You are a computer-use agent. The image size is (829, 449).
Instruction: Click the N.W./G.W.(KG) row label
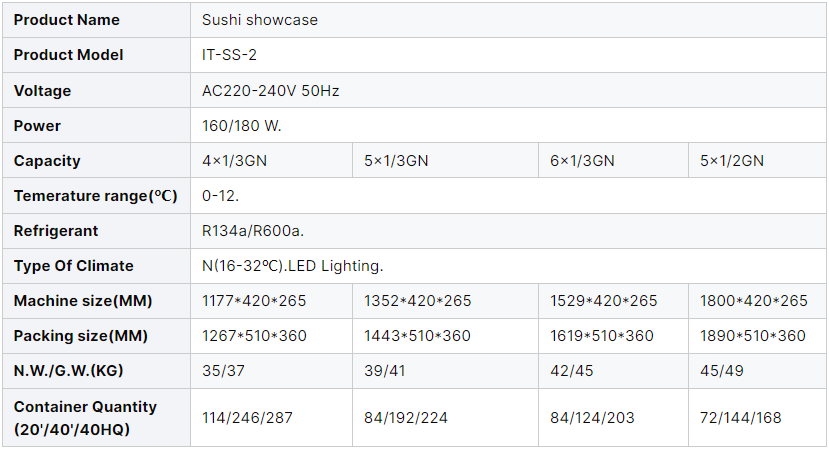tap(68, 371)
